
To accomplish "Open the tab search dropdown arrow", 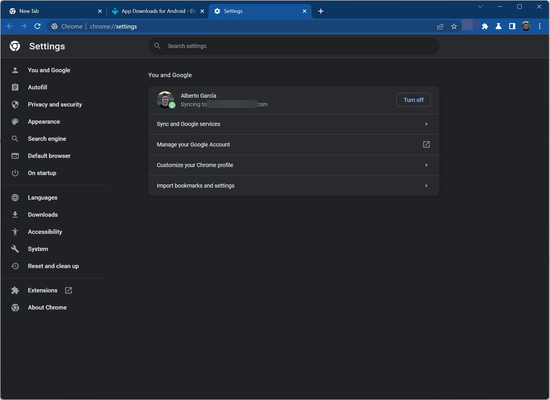I will [480, 7].
